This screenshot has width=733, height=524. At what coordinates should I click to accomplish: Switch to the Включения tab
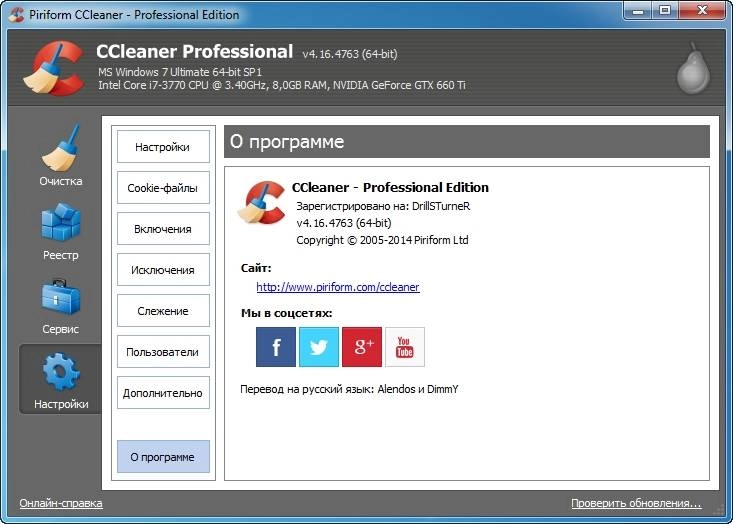coord(163,229)
